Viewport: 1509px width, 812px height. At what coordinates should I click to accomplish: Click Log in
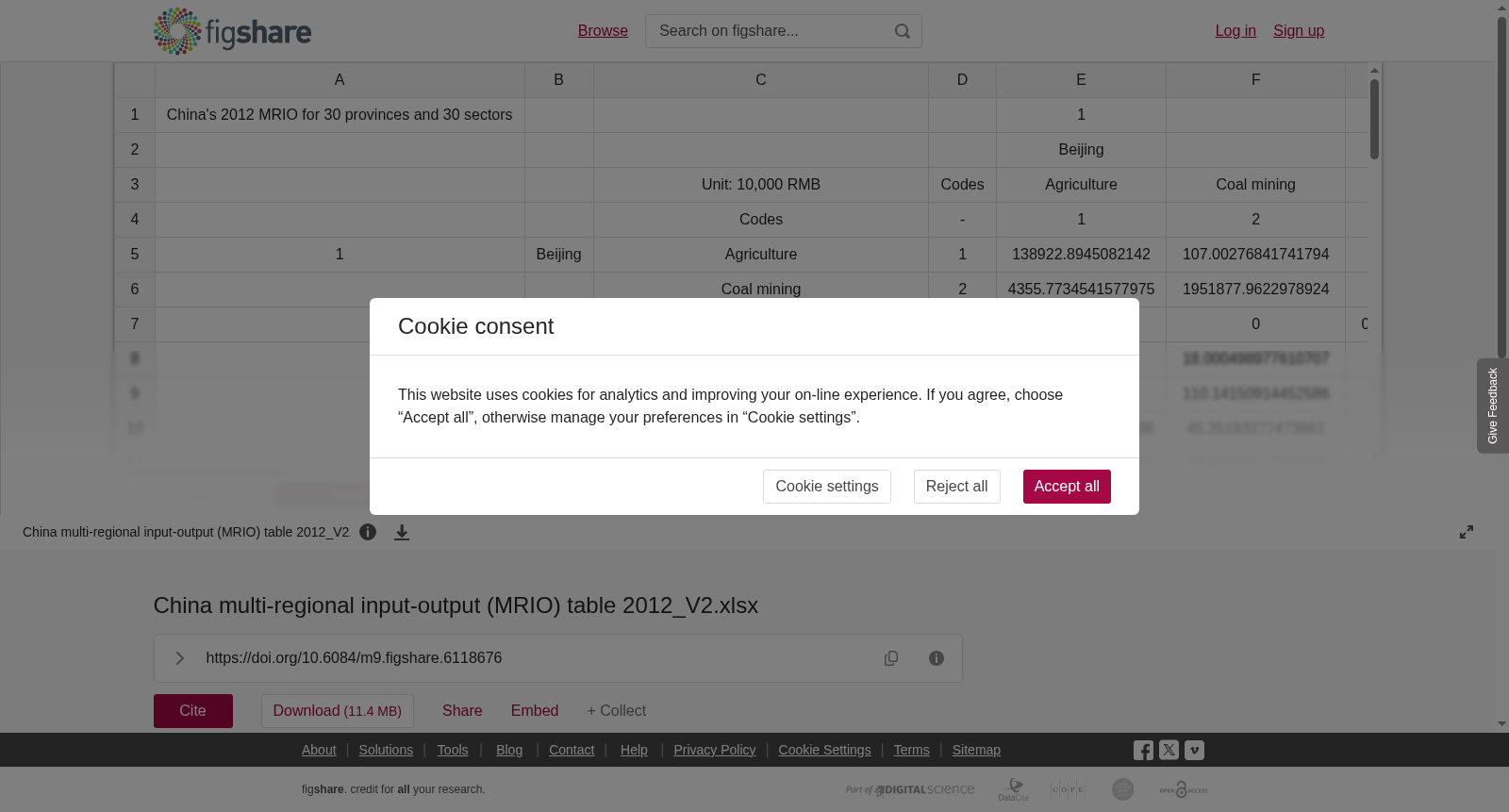(1235, 31)
